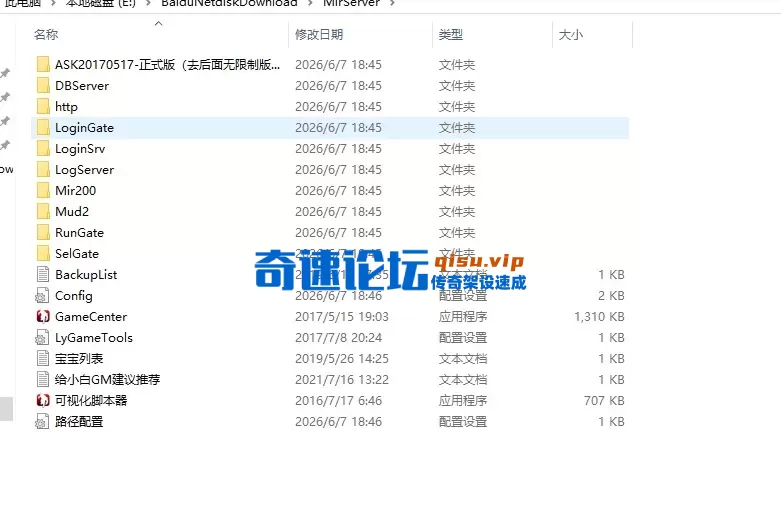
Task: Click the LyGameTools config file icon
Action: [42, 338]
